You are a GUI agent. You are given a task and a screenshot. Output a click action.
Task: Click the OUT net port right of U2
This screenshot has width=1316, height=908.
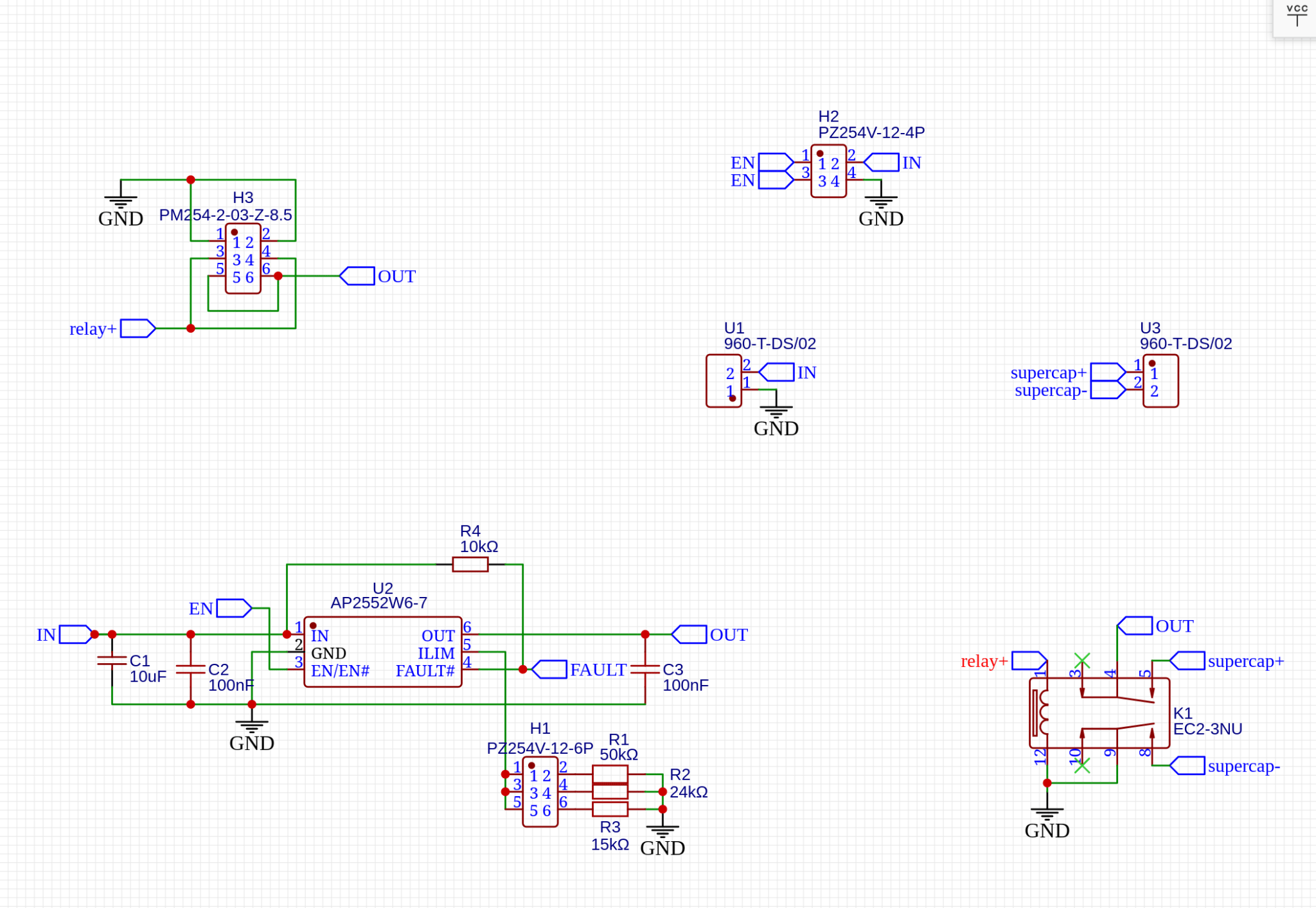pyautogui.click(x=689, y=634)
